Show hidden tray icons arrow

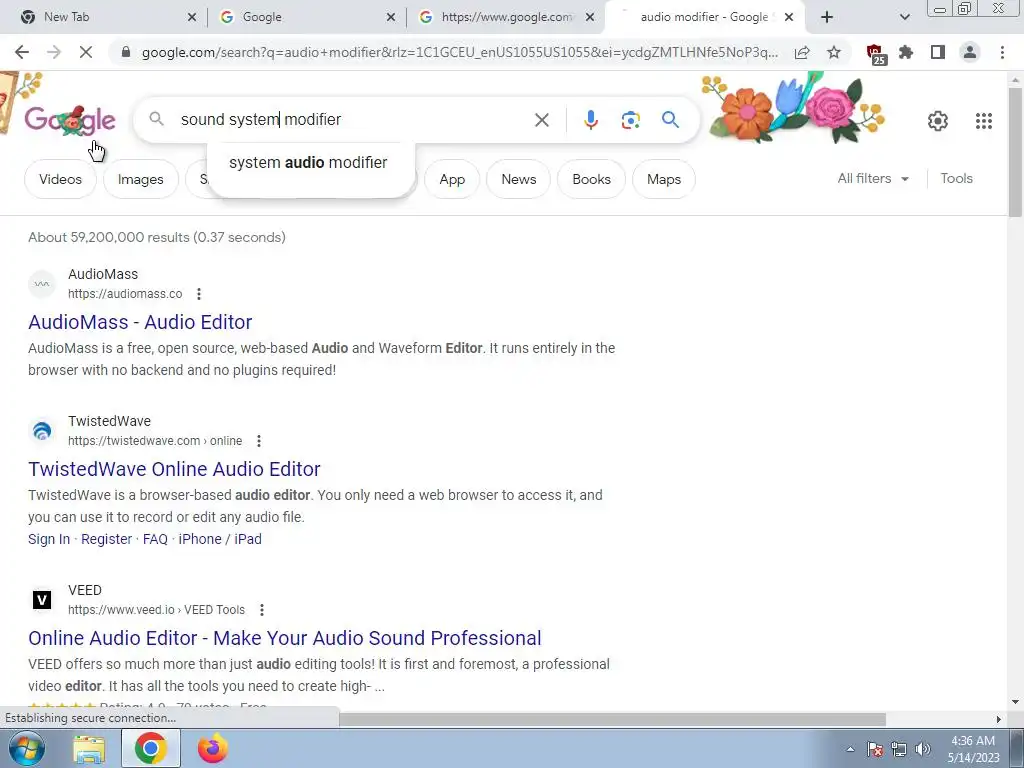pyautogui.click(x=850, y=749)
